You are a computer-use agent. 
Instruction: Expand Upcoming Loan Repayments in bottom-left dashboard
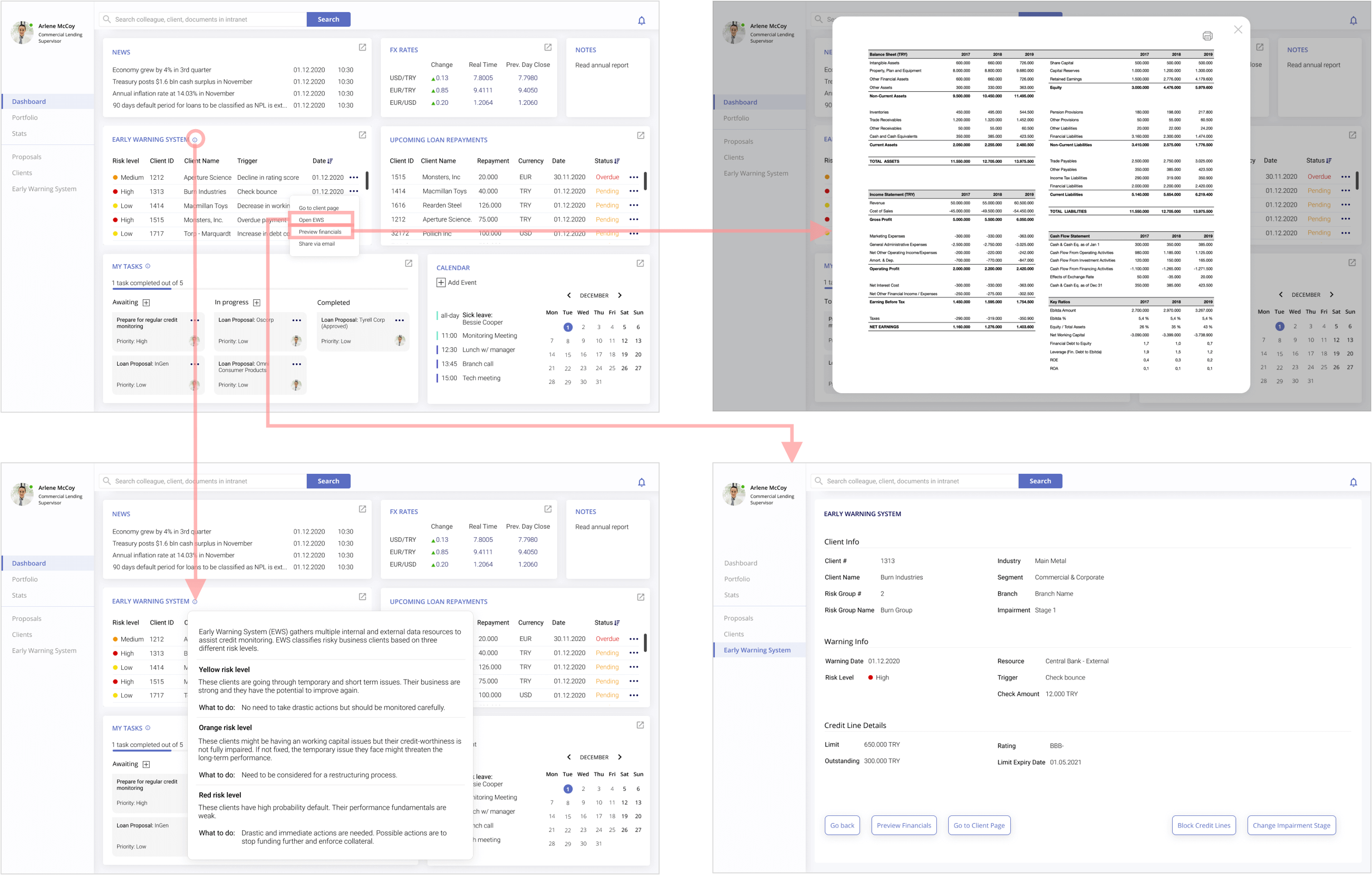click(x=641, y=598)
